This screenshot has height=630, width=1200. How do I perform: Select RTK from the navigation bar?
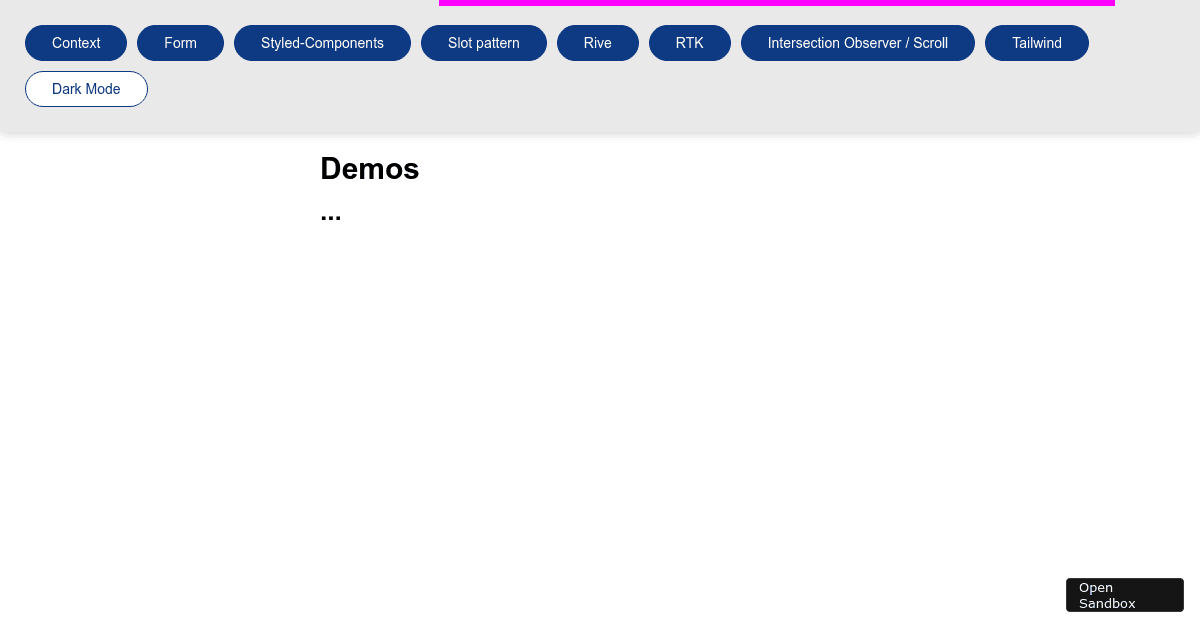click(x=690, y=43)
